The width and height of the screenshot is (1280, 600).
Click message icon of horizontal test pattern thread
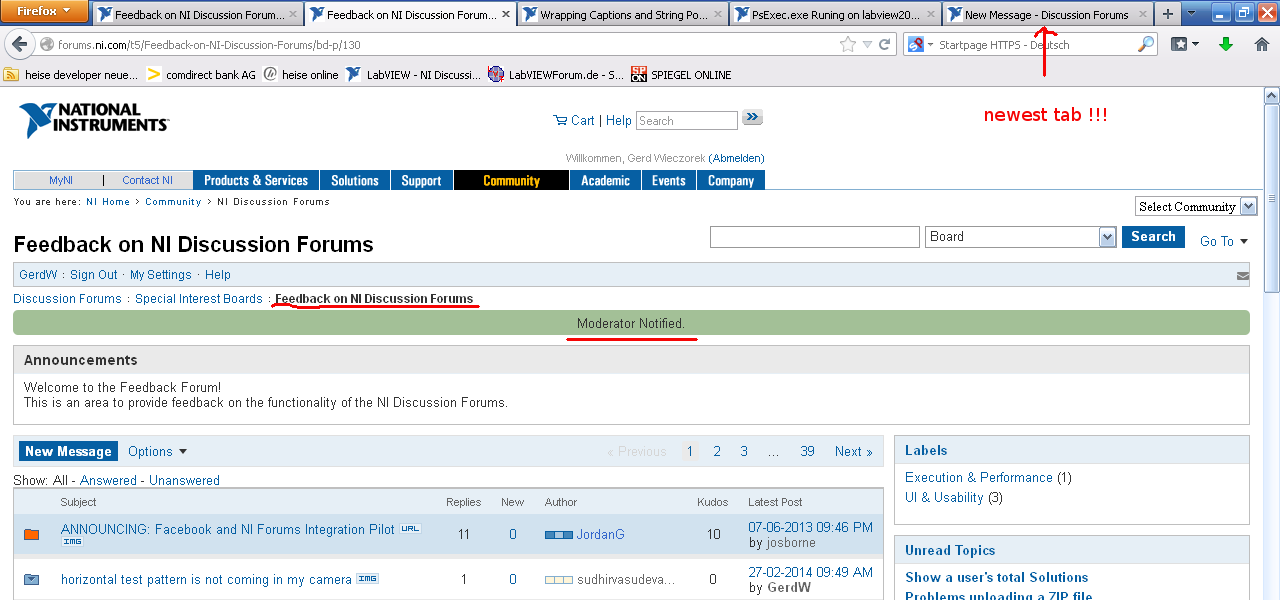click(x=32, y=579)
